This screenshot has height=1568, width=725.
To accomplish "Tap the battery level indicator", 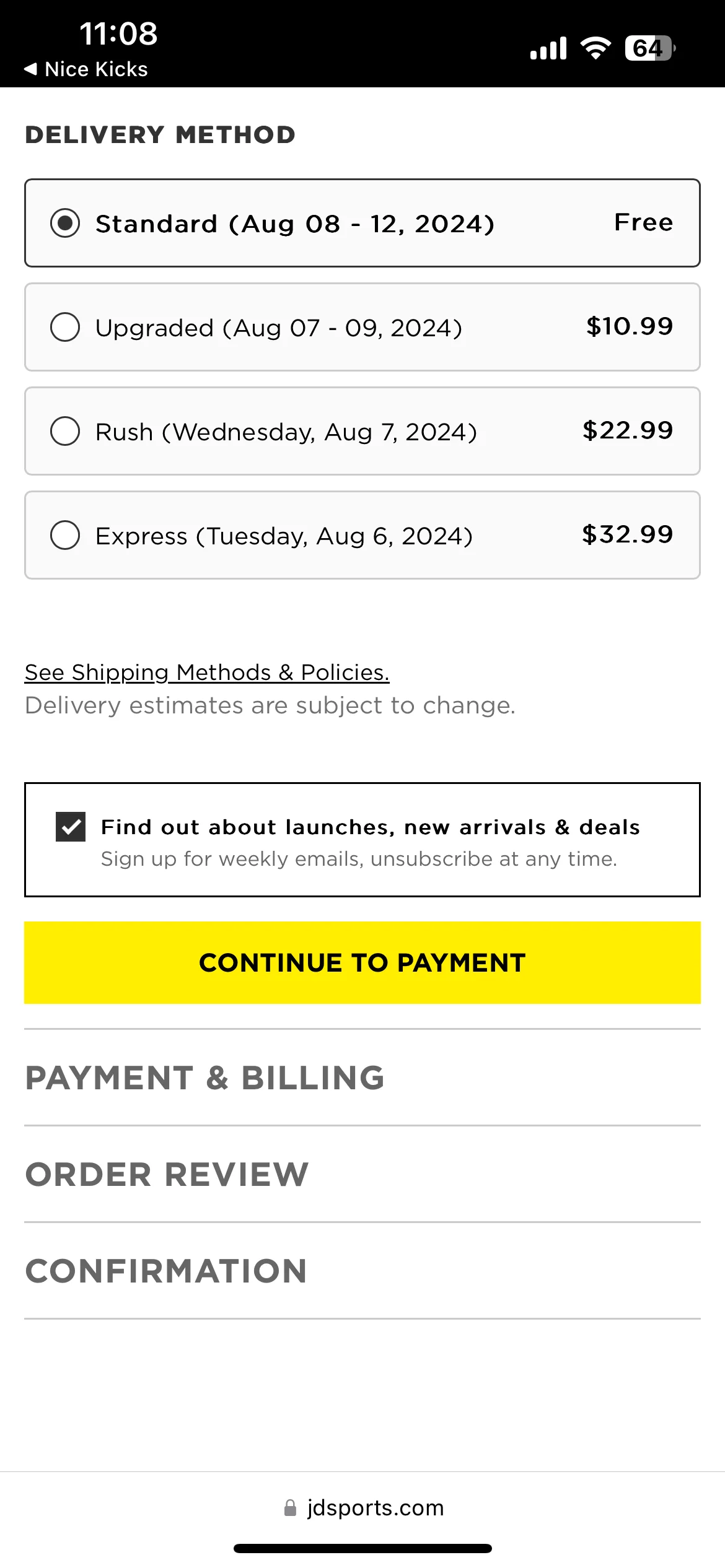I will click(650, 48).
